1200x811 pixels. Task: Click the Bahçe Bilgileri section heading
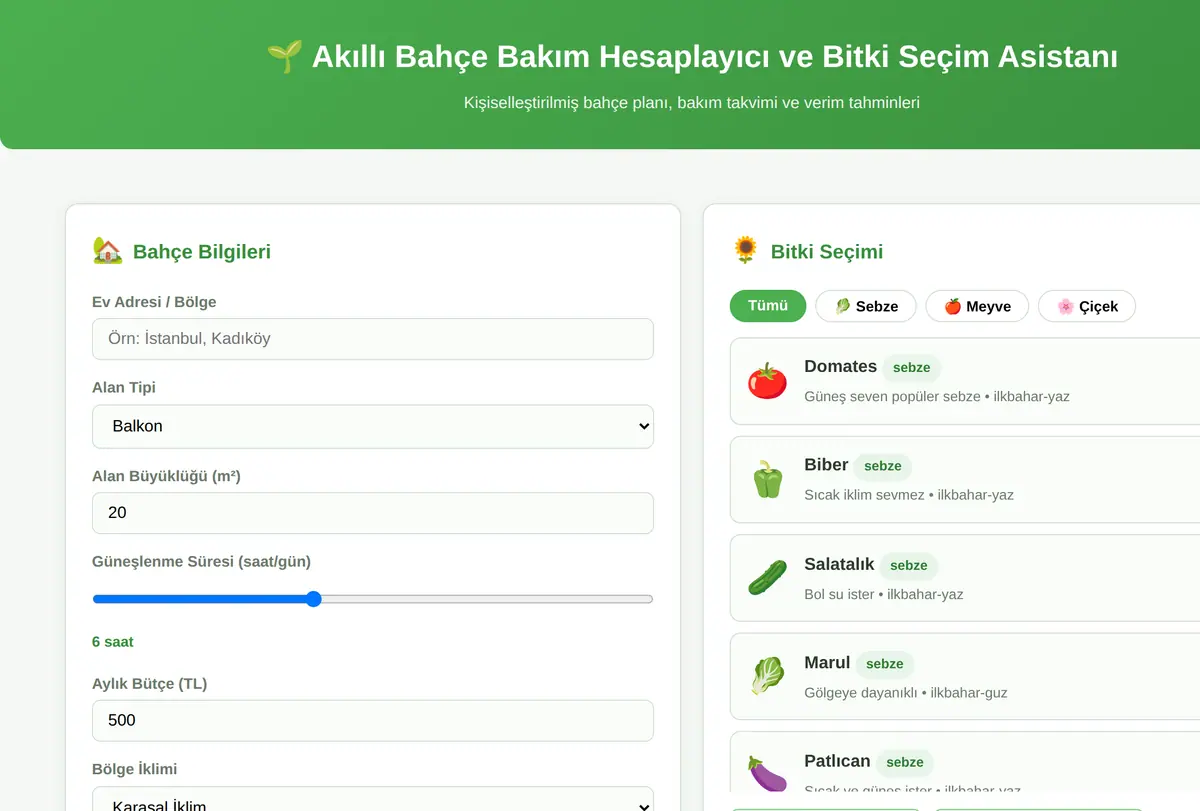coord(202,251)
